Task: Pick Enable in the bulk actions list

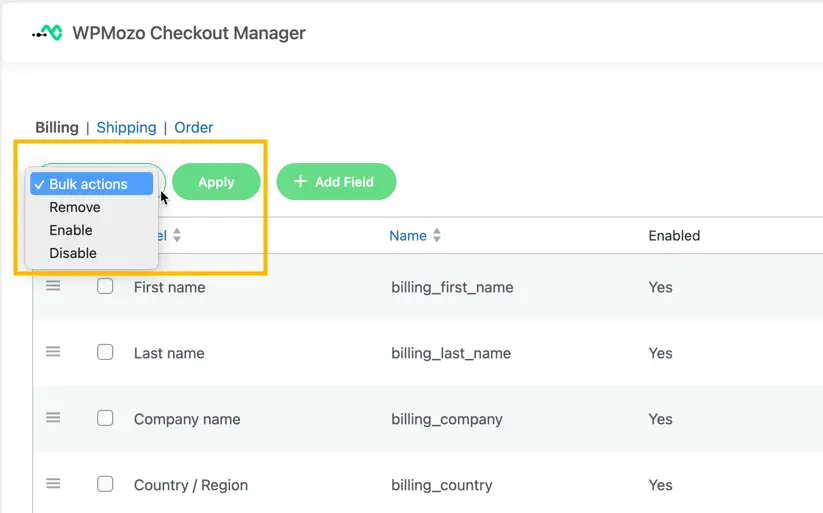Action: click(x=71, y=230)
